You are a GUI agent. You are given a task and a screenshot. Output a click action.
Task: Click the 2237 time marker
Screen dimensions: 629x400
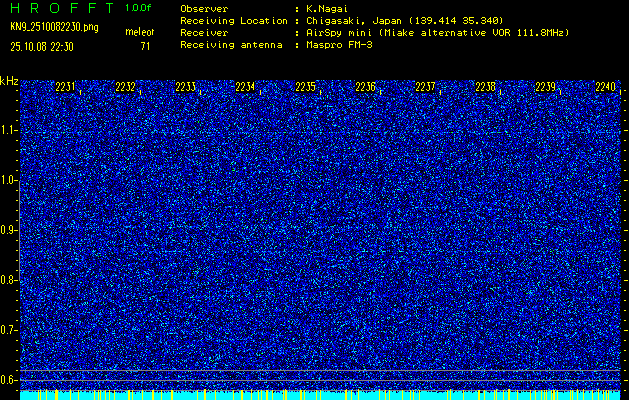point(425,88)
